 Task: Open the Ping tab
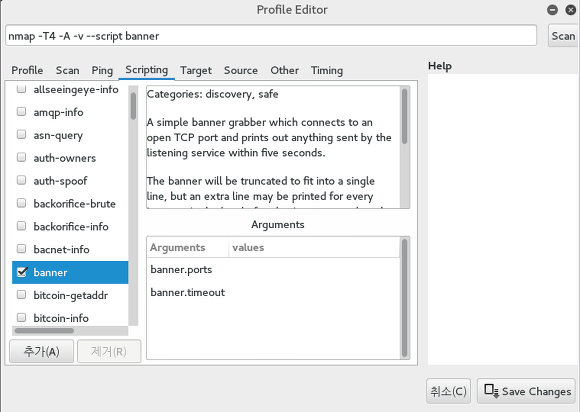pyautogui.click(x=102, y=70)
